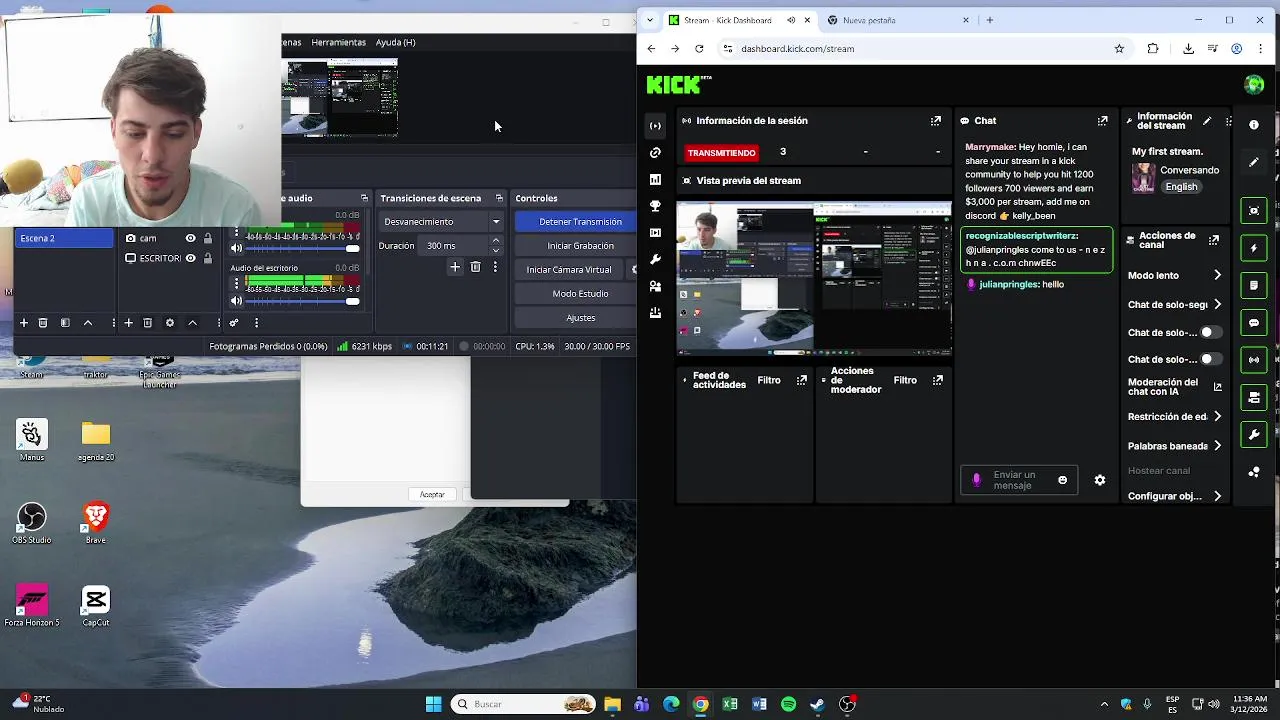Click the info icon in Kick right rail

pos(1254,125)
